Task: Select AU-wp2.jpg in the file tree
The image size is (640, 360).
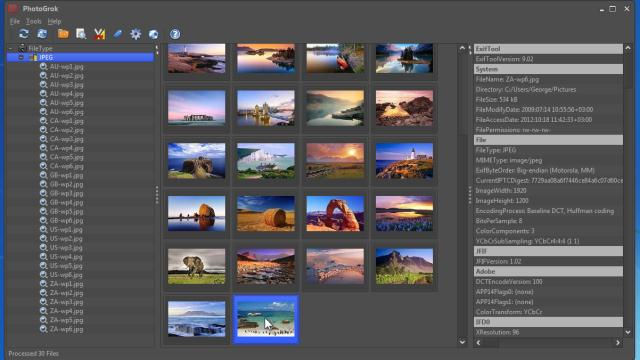Action: [67, 76]
